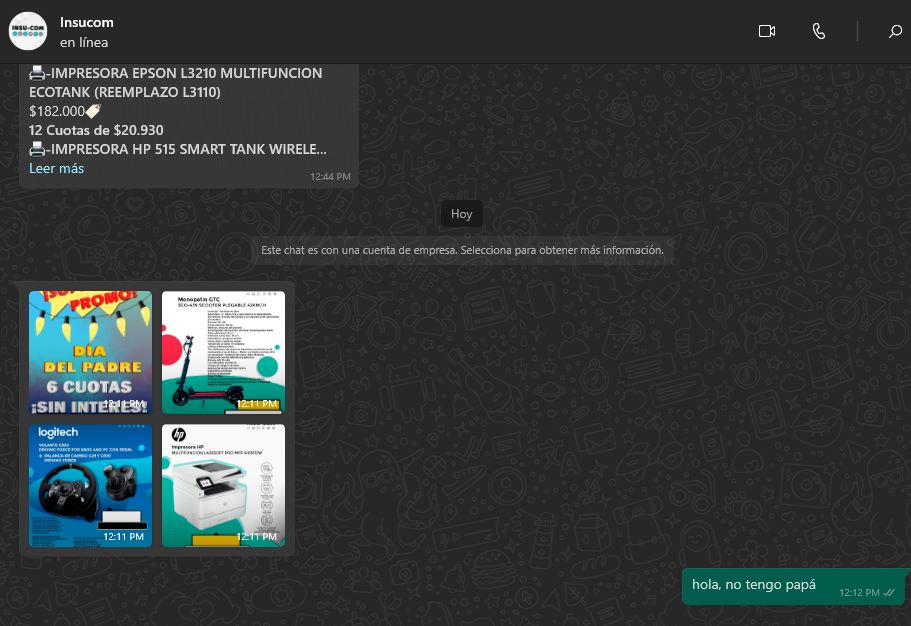Screen dimensions: 911x626
Task: Click the HP 515 Smart Tank line
Action: (x=178, y=149)
